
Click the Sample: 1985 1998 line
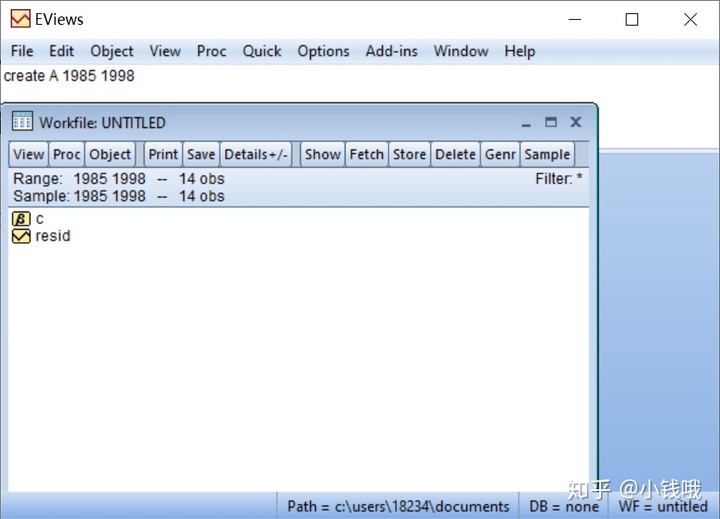[x=119, y=196]
